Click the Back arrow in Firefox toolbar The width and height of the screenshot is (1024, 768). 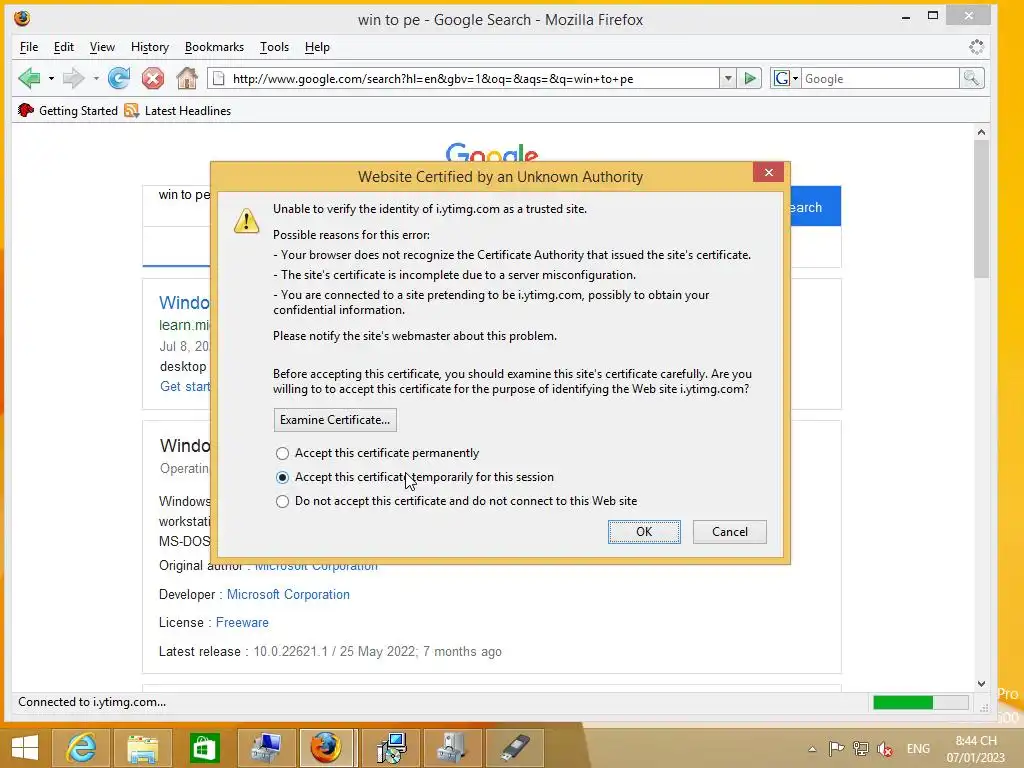click(x=29, y=78)
